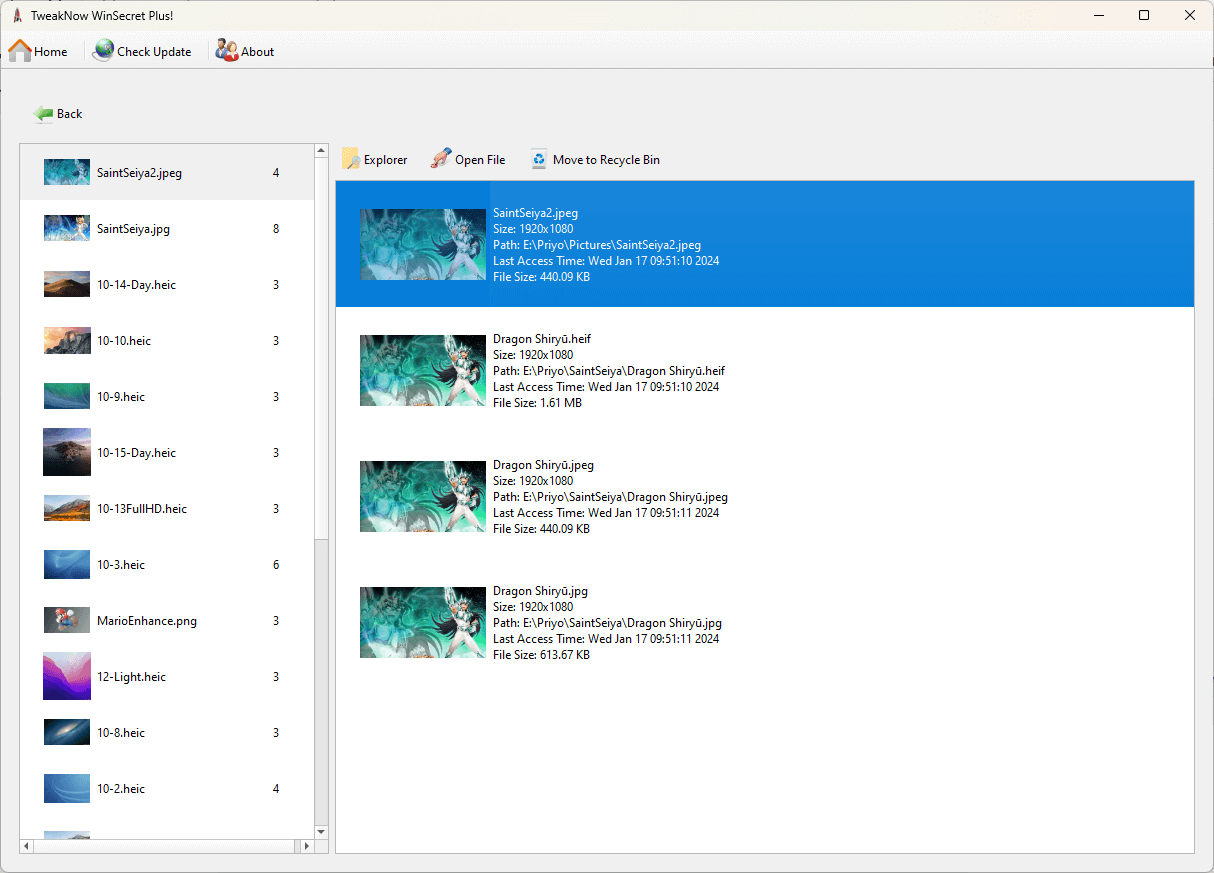The width and height of the screenshot is (1214, 873).
Task: Click the vertical scrollbar down arrow
Action: point(321,832)
